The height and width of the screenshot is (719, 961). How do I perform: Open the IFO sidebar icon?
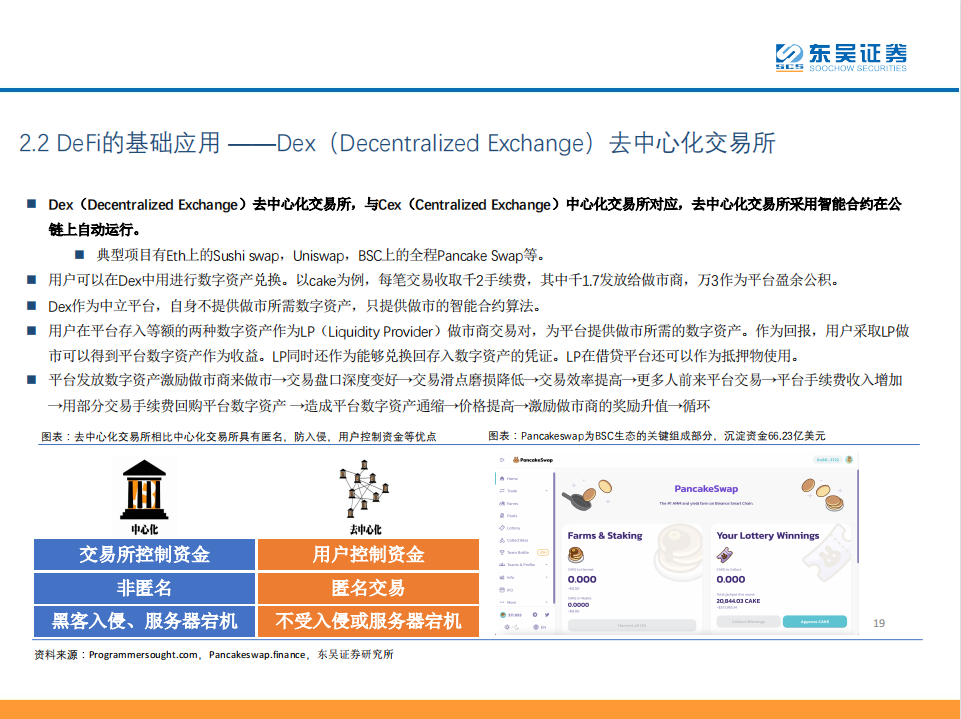pyautogui.click(x=503, y=588)
